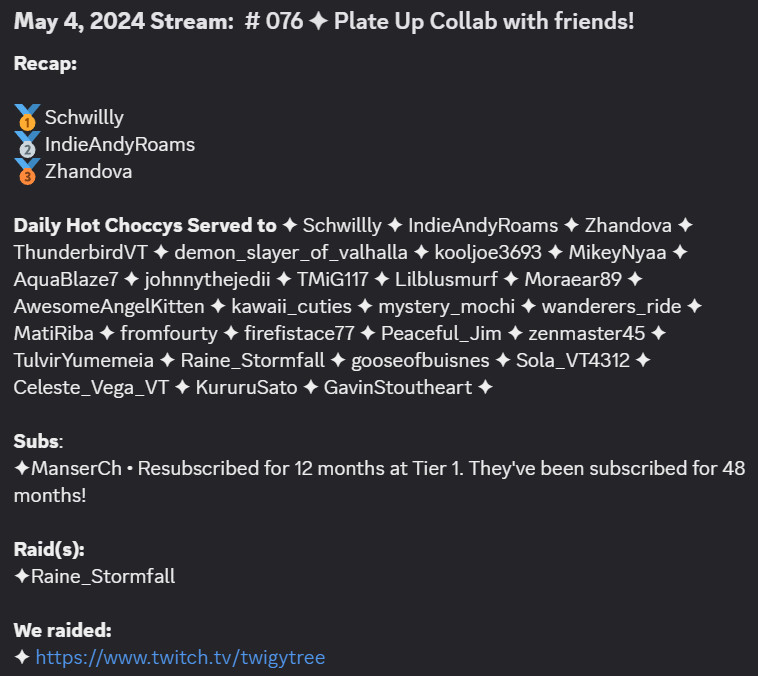Screen dimensions: 758x676
Task: Click the silver second-place medal emoji
Action: [27, 145]
